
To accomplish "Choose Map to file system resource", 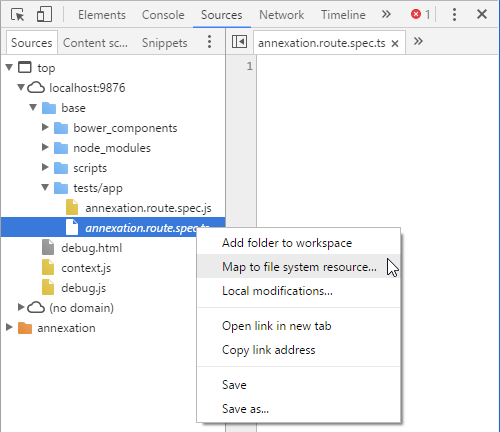I will 299,267.
